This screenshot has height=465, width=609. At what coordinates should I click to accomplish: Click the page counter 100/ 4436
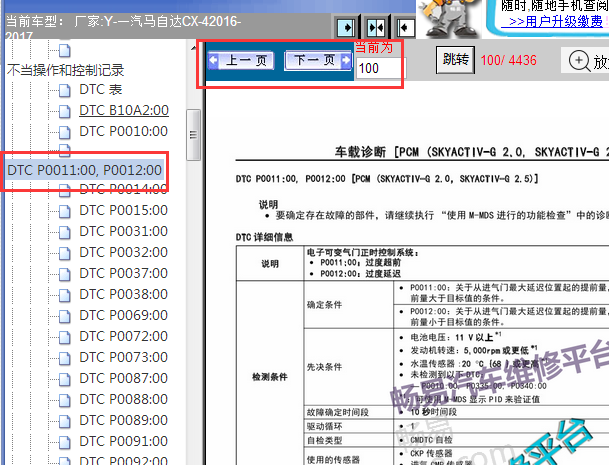click(508, 60)
